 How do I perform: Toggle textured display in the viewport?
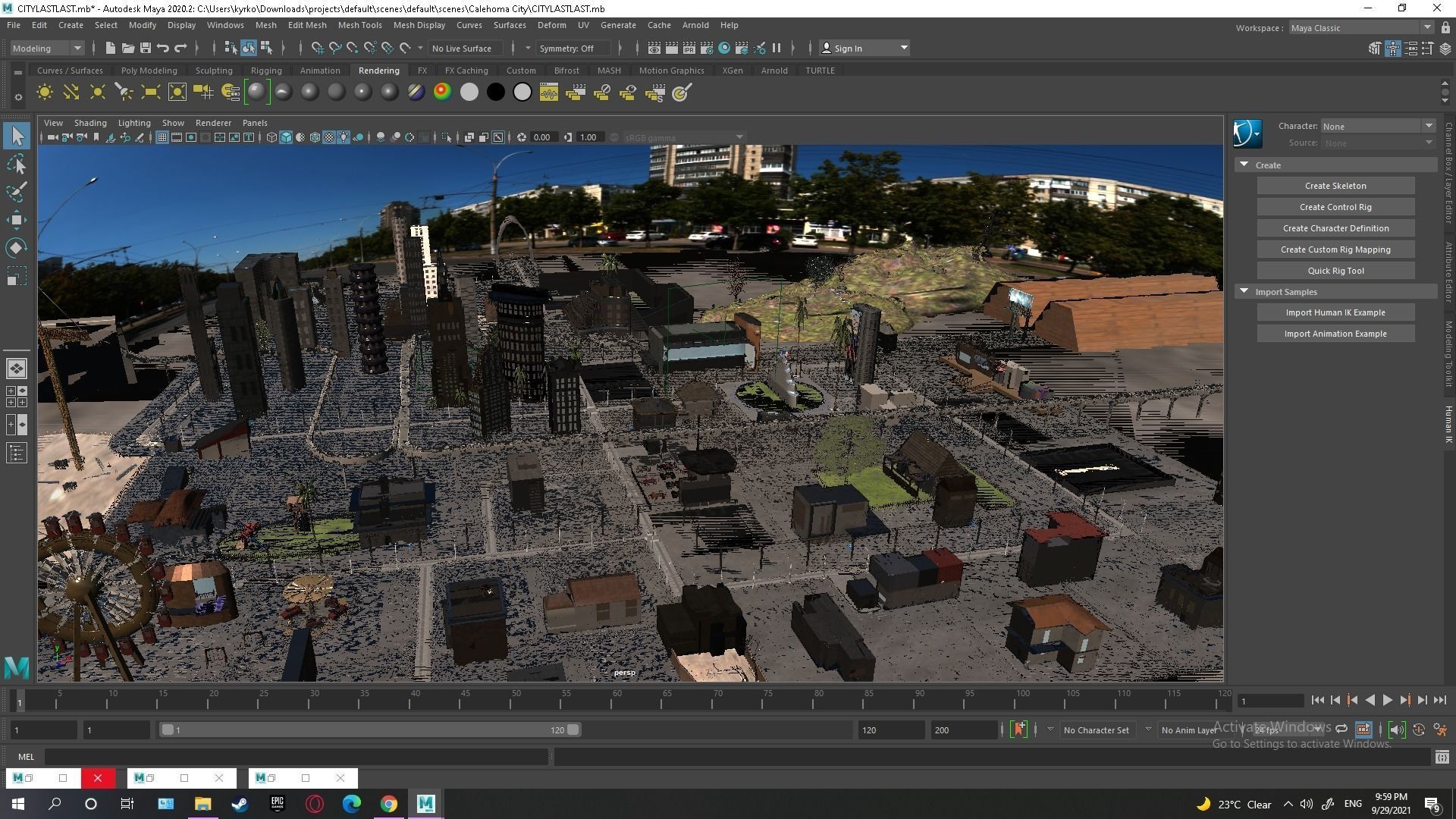point(329,137)
